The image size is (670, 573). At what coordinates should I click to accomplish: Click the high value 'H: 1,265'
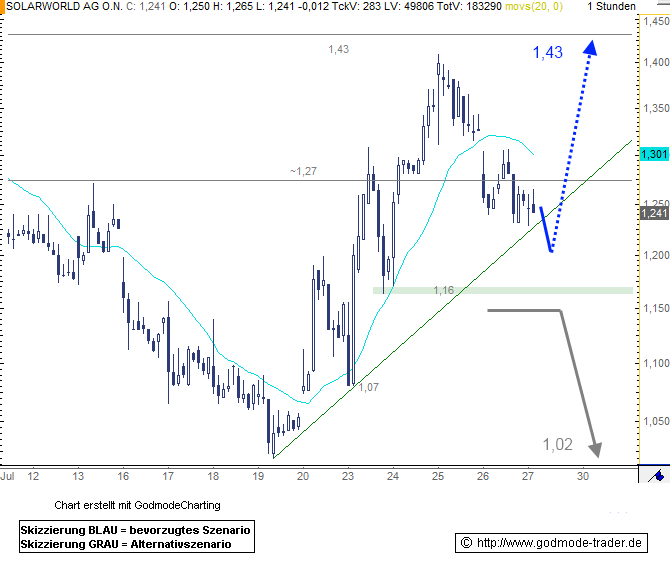click(235, 6)
